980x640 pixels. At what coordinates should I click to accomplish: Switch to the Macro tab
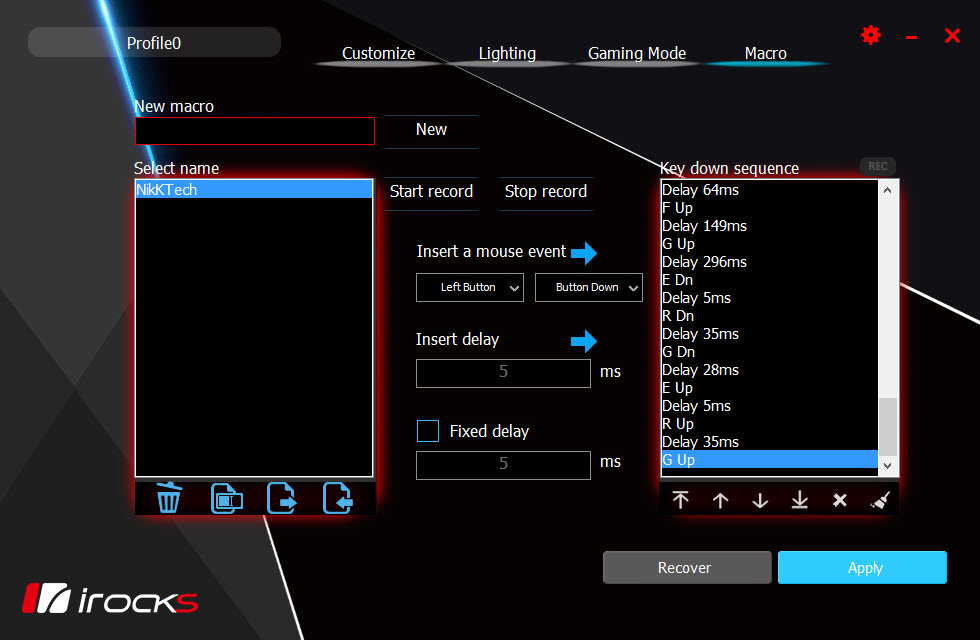[766, 54]
